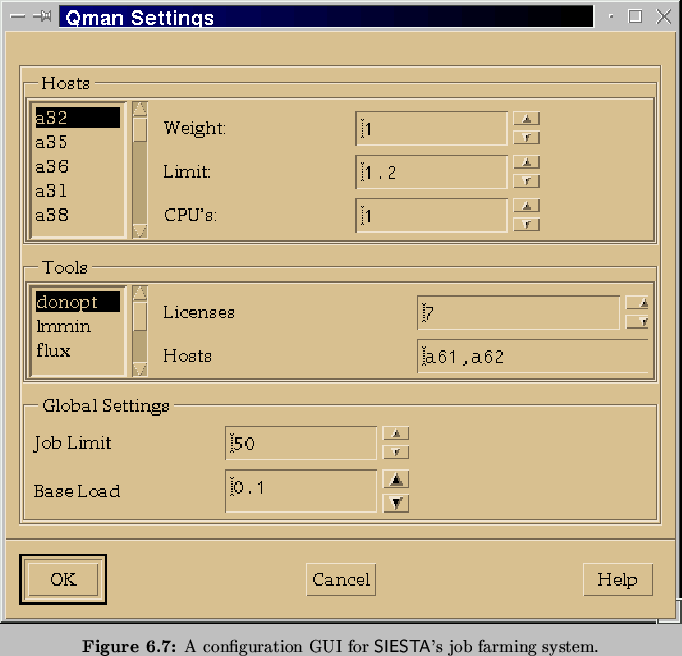Click the Tools list scrollbar thumb

(140, 316)
